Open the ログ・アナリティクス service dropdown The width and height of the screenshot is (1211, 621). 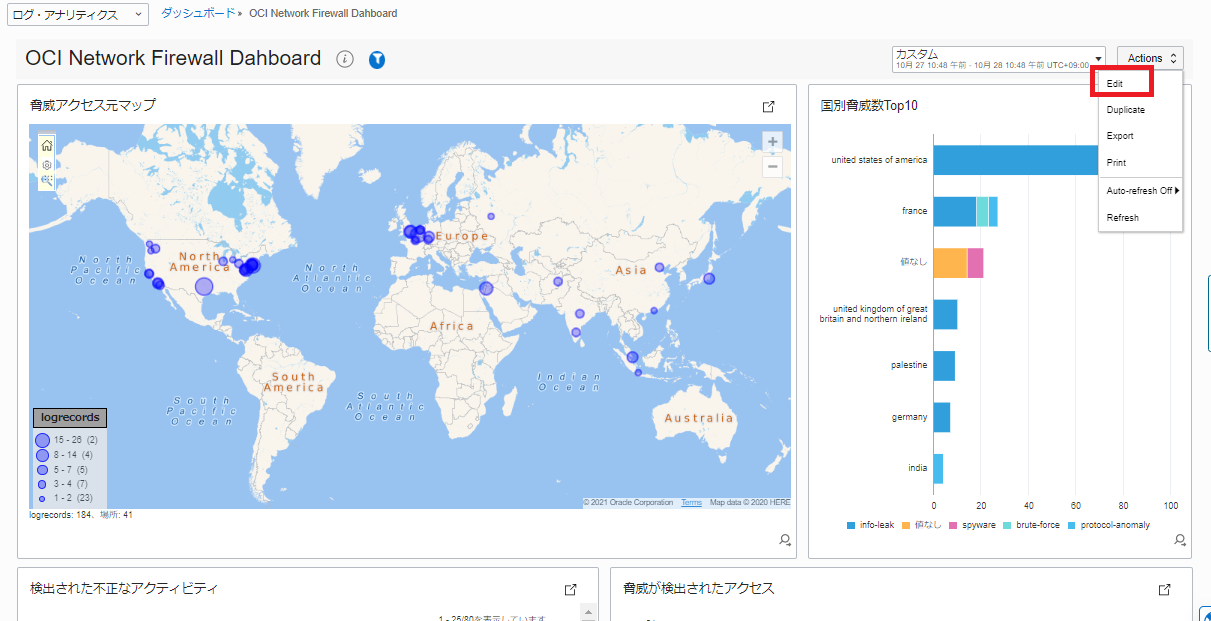[77, 14]
